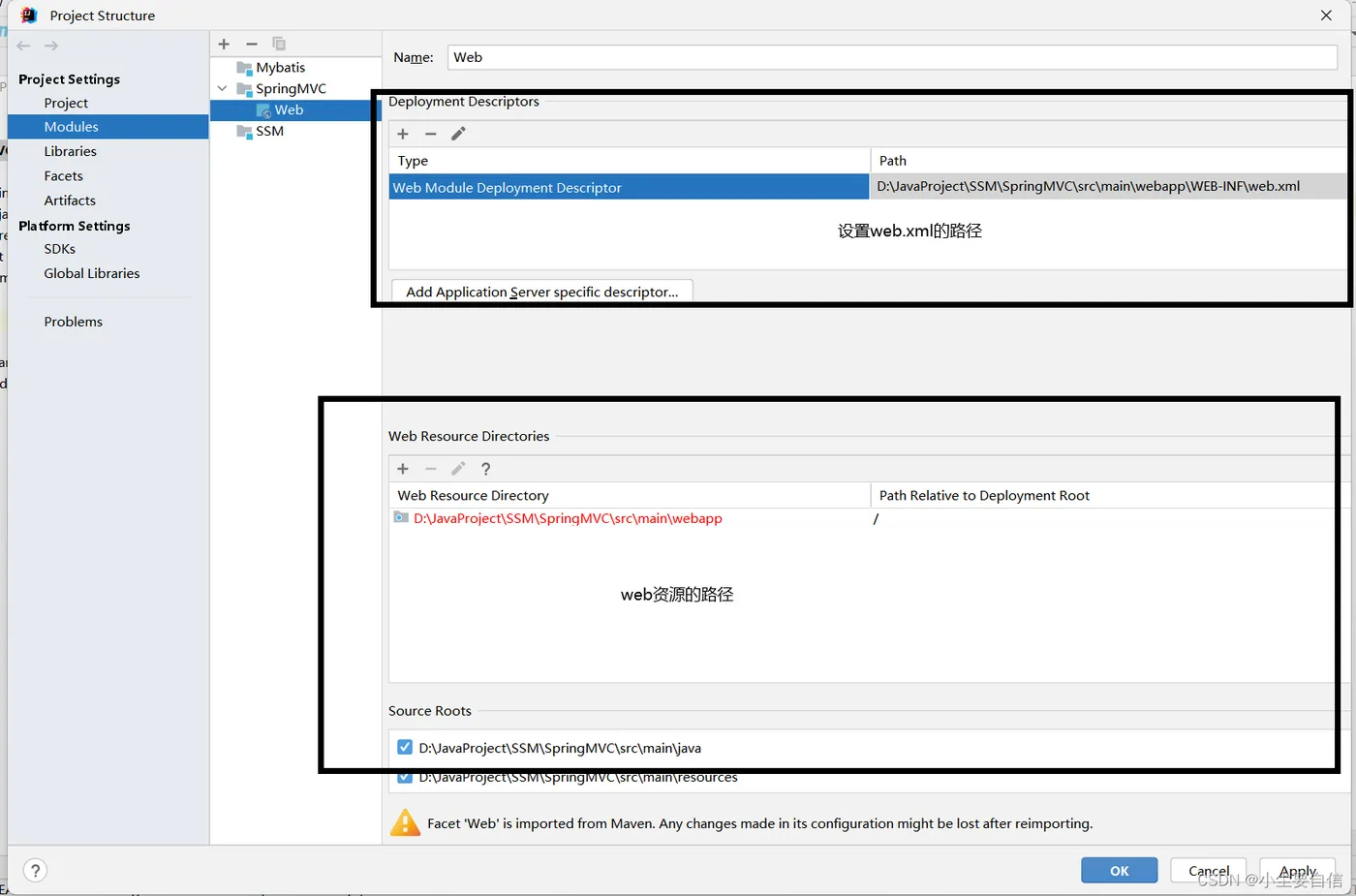Go forward using the right arrow

coord(51,46)
